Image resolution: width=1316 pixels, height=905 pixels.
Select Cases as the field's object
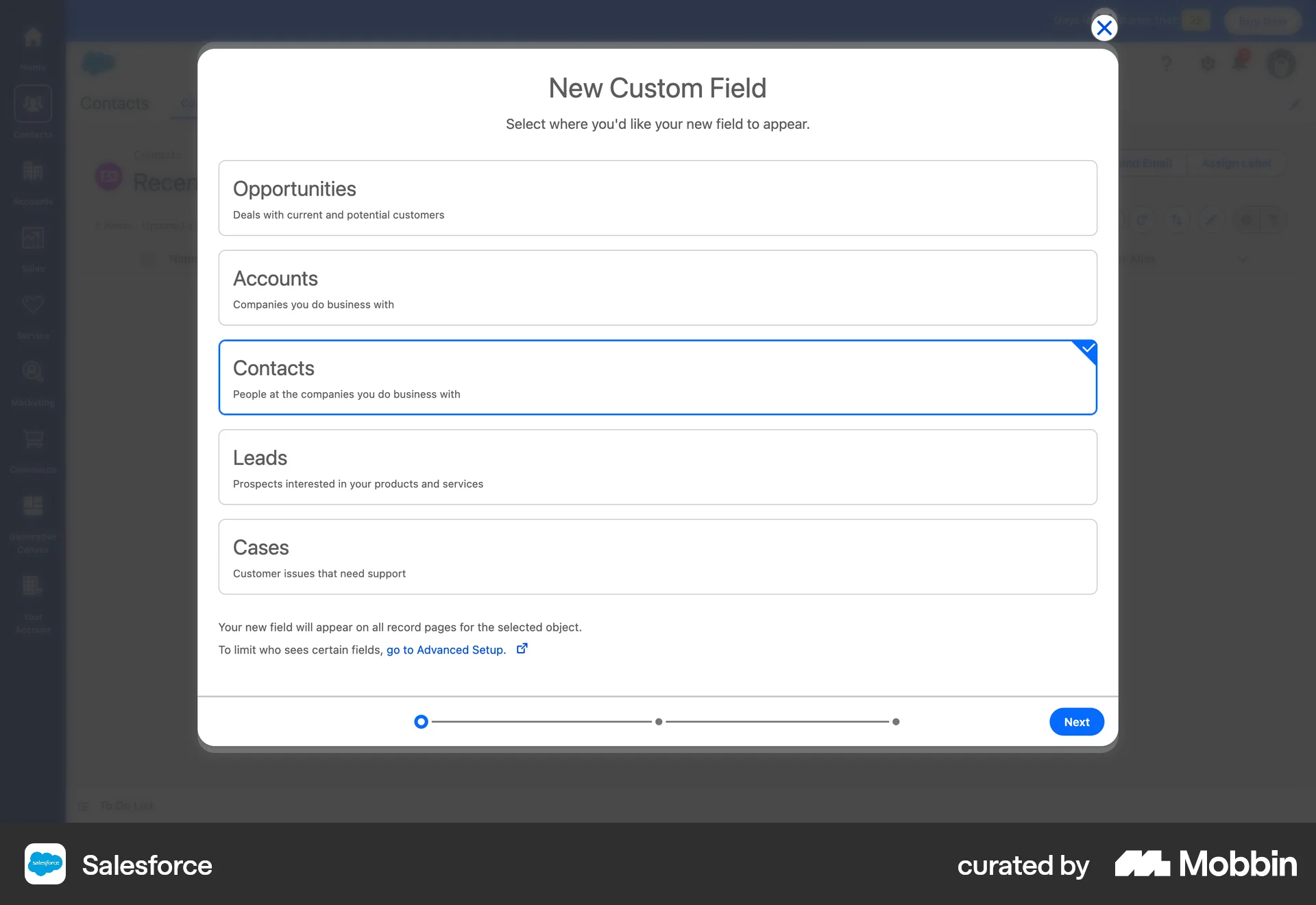click(x=658, y=557)
